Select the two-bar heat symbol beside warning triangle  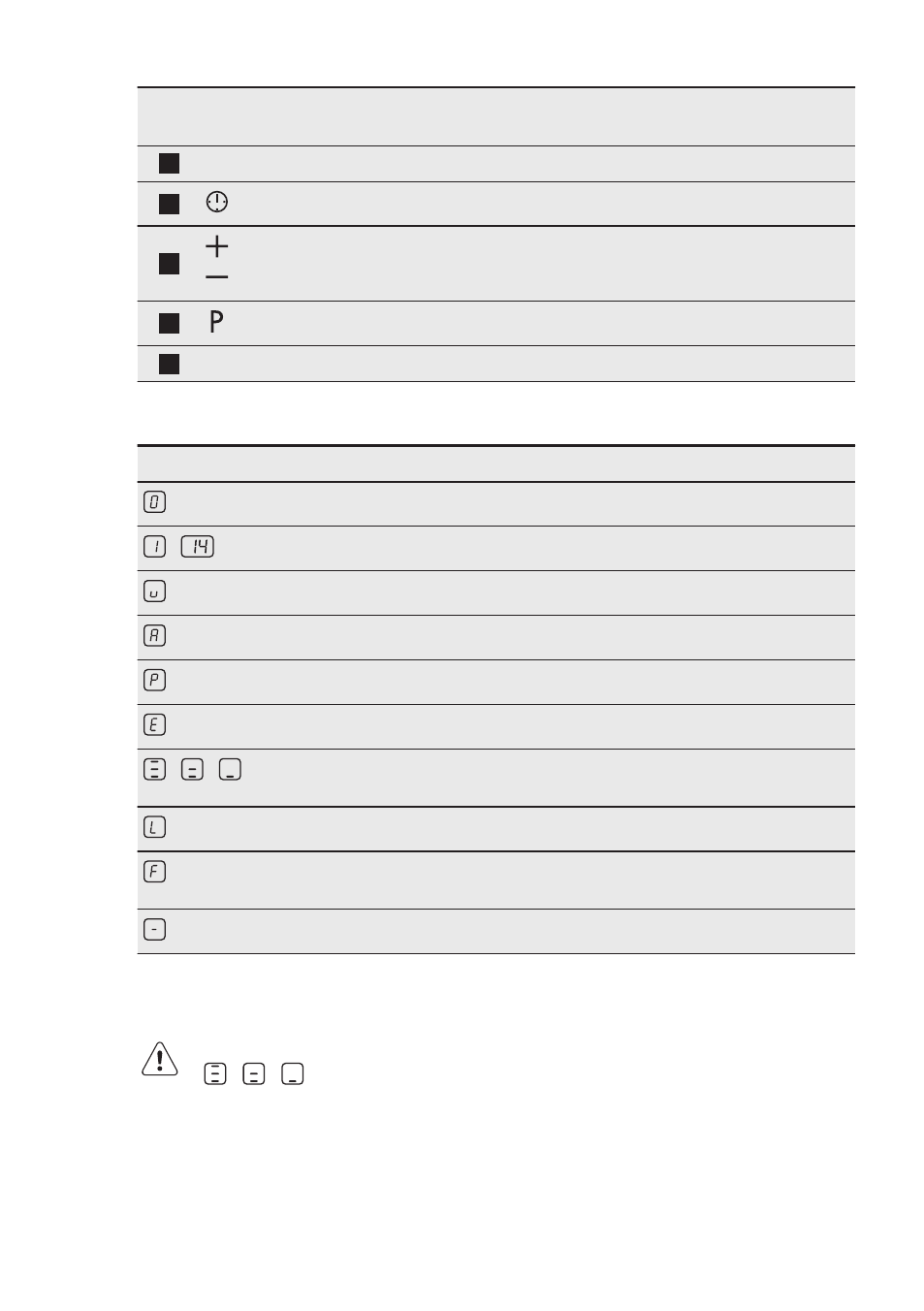point(254,1074)
